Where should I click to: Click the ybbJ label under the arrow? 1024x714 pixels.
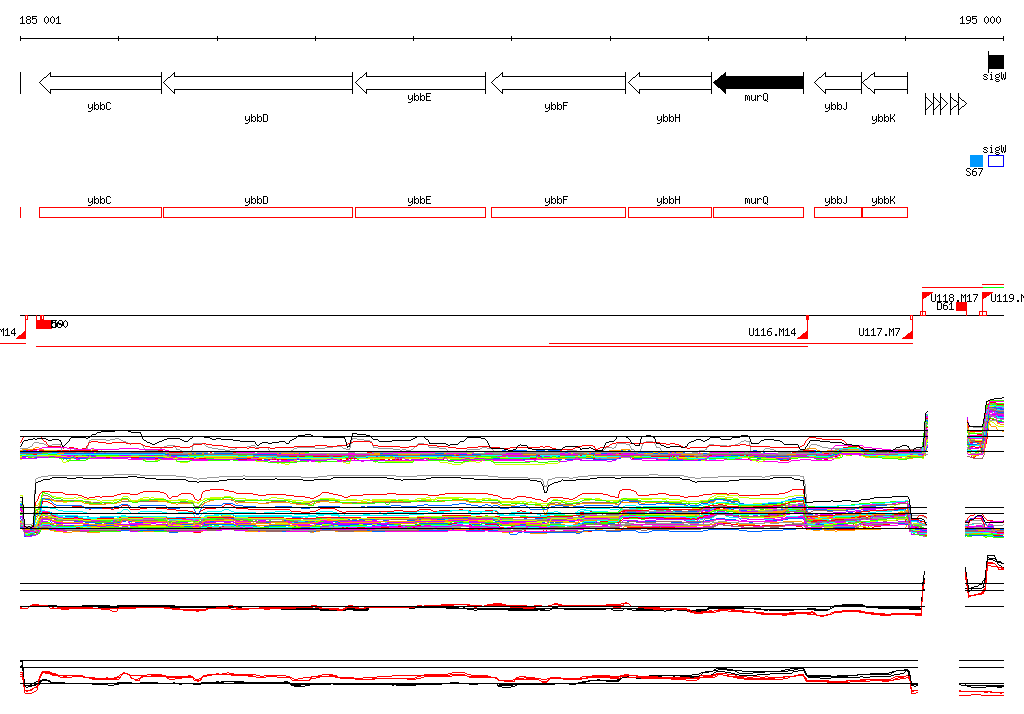coord(836,106)
